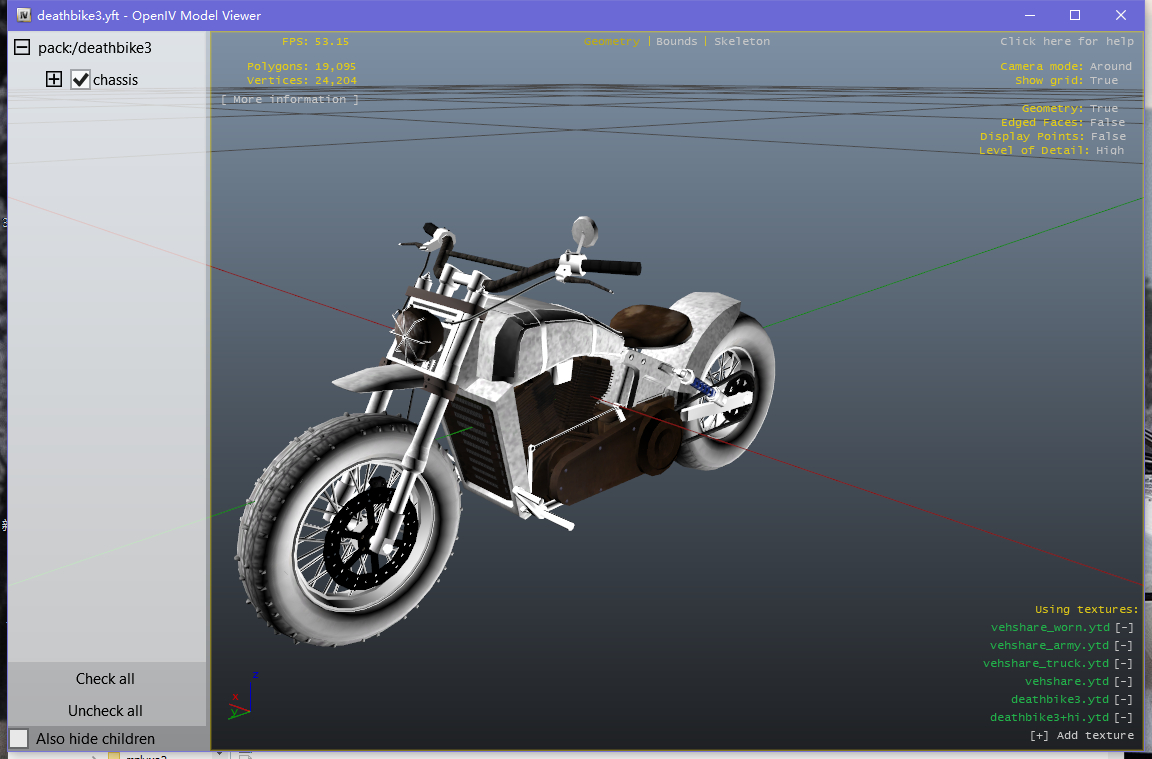Switch to Skeleton view tab
The height and width of the screenshot is (759, 1152).
pos(742,41)
